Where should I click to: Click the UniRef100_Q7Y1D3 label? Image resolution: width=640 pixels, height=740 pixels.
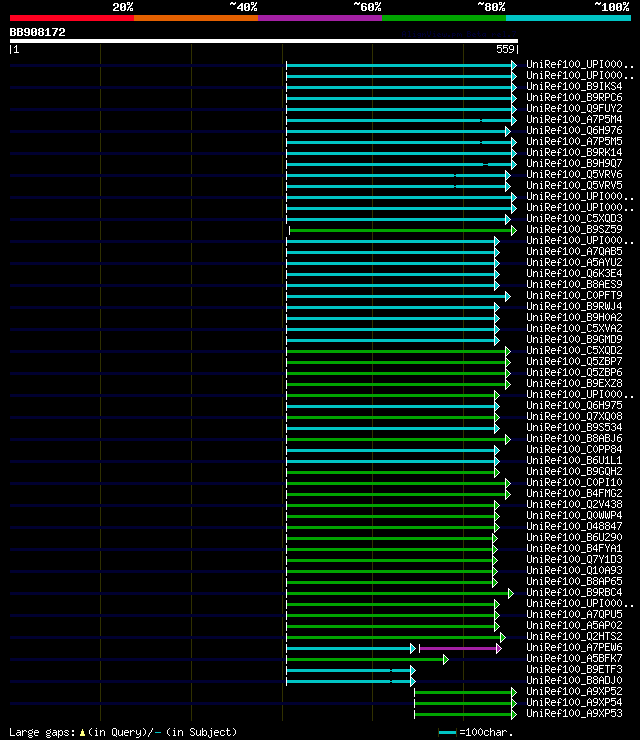coord(574,559)
